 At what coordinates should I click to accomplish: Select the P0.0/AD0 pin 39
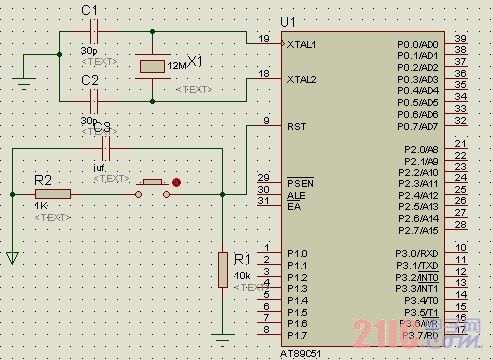[x=456, y=43]
